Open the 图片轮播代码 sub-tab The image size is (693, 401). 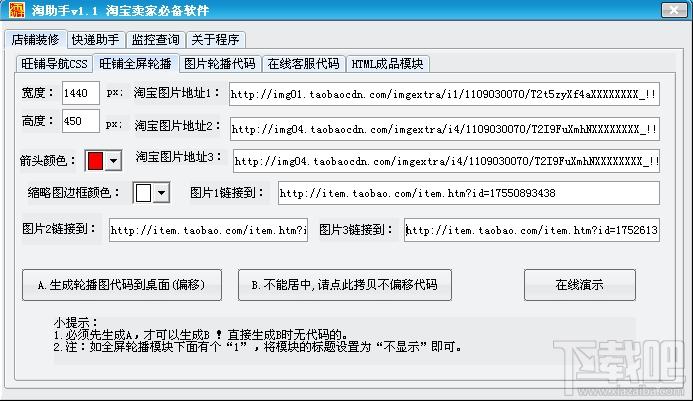click(x=218, y=64)
